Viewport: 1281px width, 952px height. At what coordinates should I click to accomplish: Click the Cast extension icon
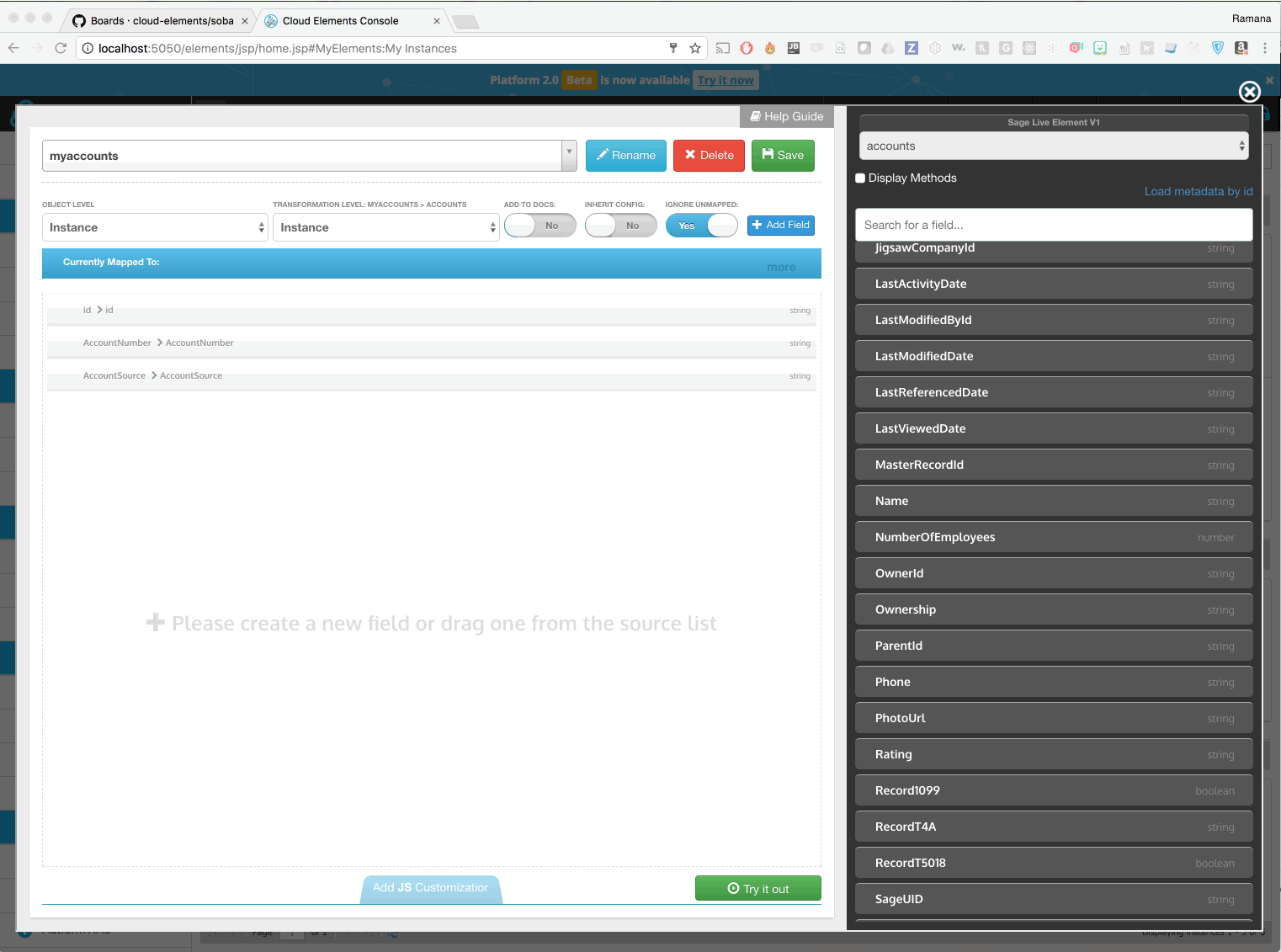[x=723, y=48]
